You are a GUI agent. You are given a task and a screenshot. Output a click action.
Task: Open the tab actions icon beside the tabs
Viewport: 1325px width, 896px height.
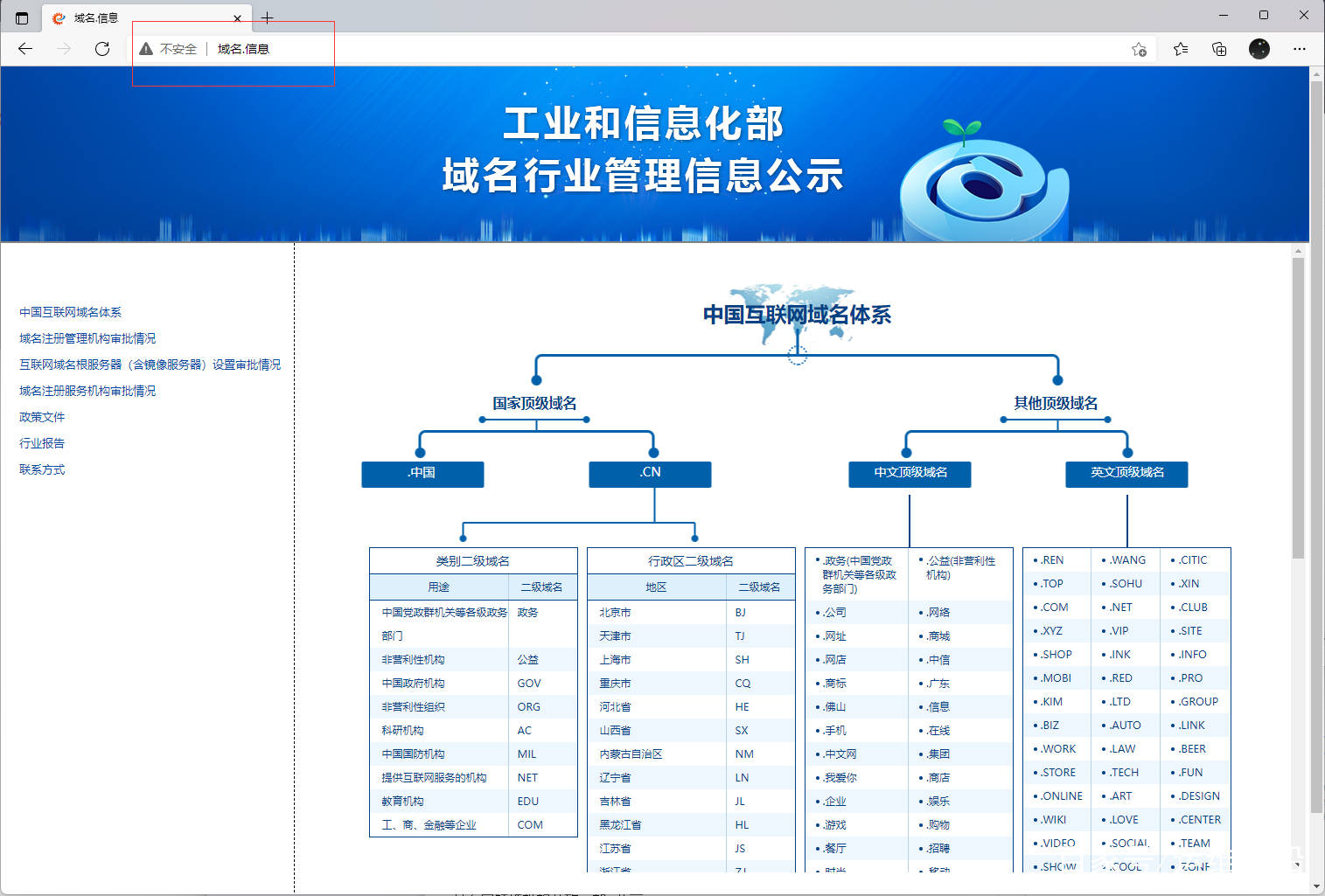coord(21,17)
